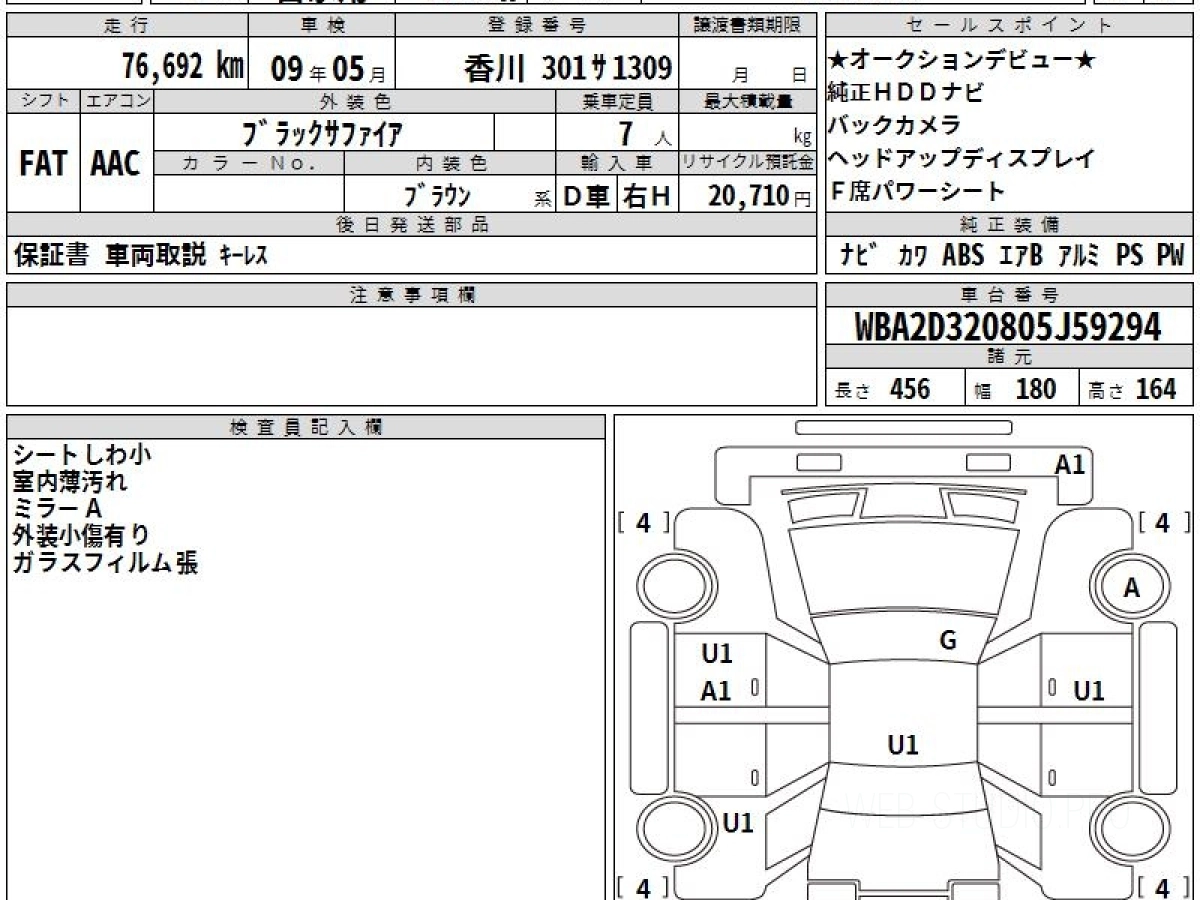Select inspector note 室内薄汚れ
This screenshot has height=900, width=1200.
pos(70,482)
